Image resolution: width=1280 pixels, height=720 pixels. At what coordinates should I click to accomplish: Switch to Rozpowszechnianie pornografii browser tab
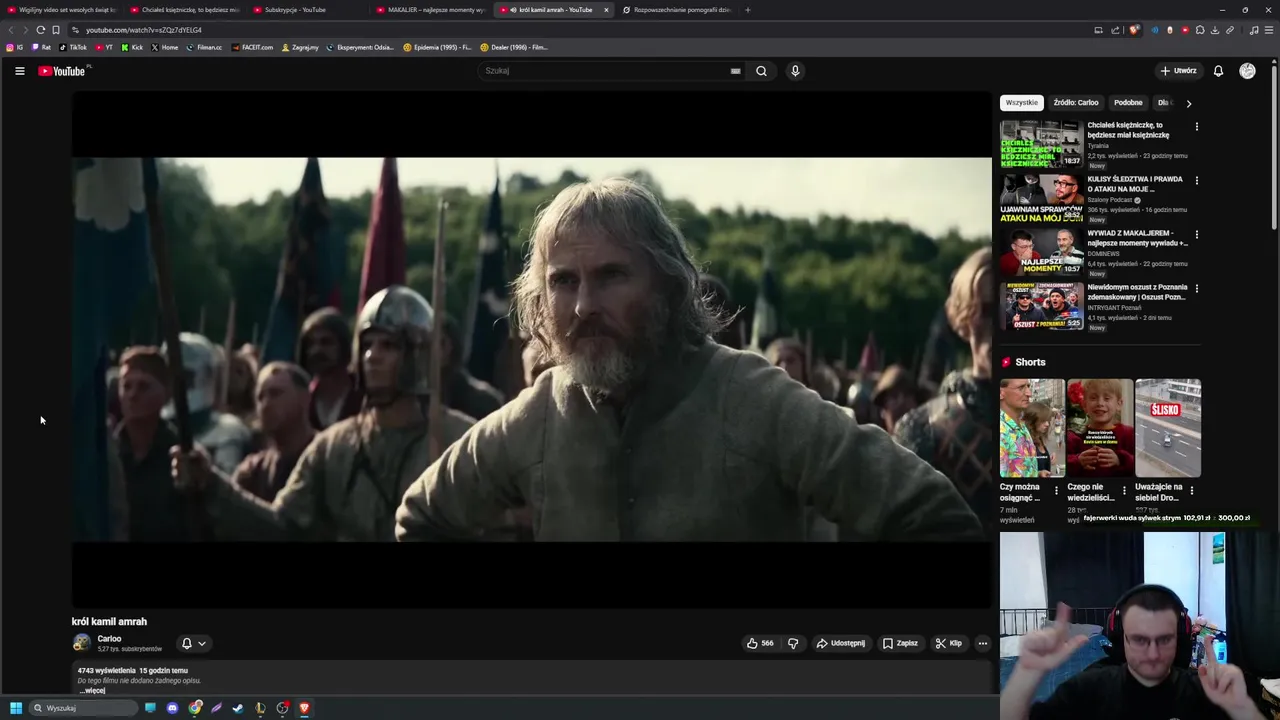click(677, 10)
